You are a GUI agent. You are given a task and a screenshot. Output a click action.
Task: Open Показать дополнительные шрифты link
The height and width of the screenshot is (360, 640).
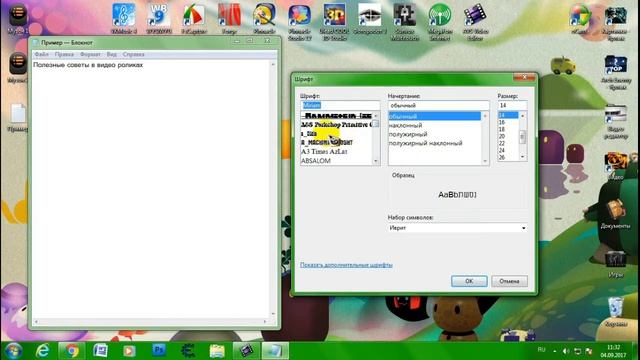pos(346,265)
